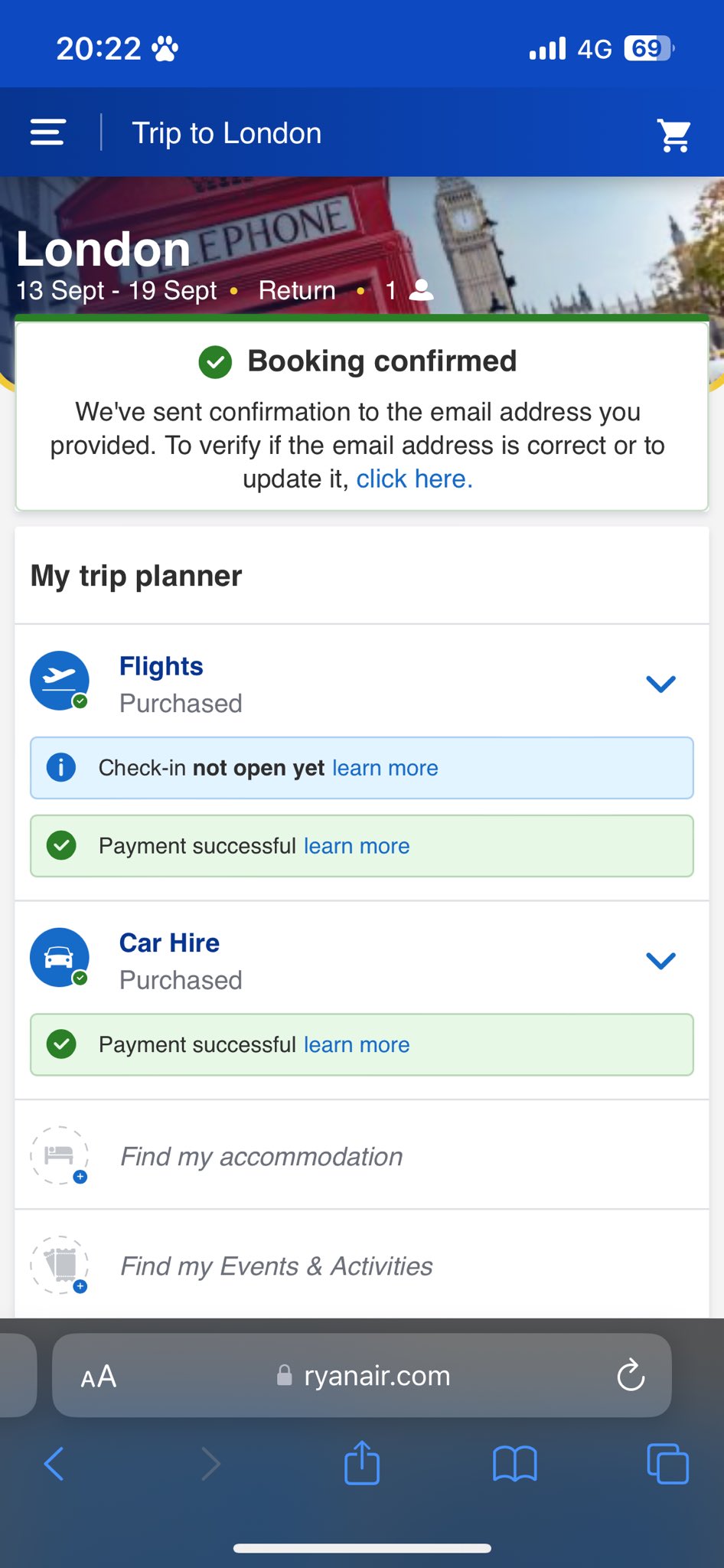The width and height of the screenshot is (724, 1568).
Task: Go back to previous page
Action: point(54,1463)
